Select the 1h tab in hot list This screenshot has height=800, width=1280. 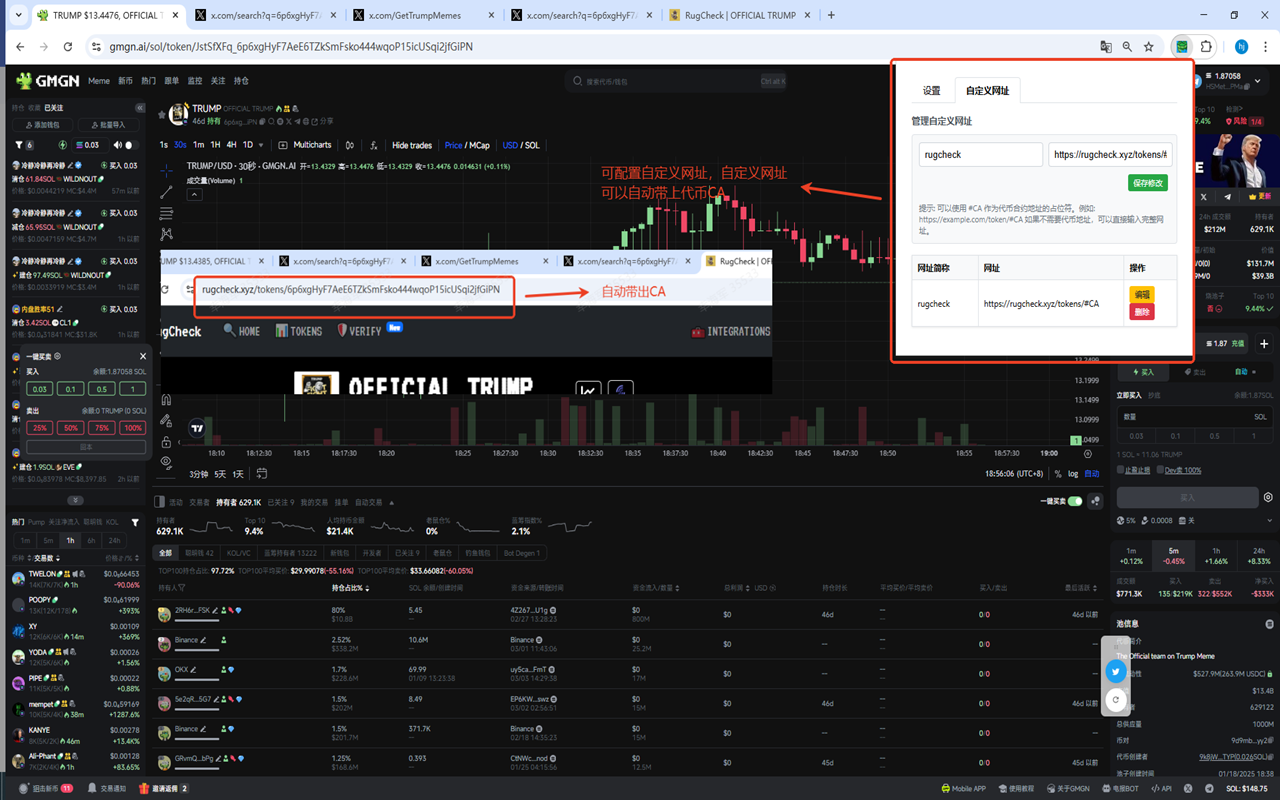70,540
